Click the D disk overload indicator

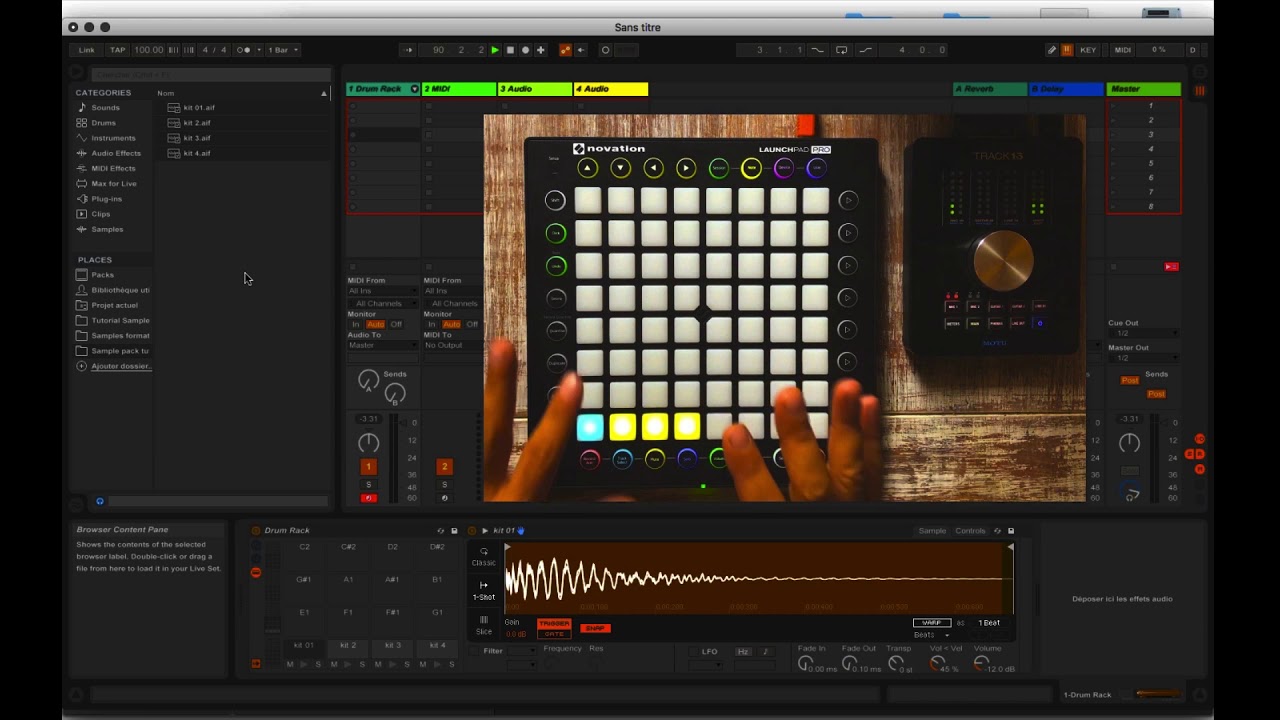[1192, 50]
